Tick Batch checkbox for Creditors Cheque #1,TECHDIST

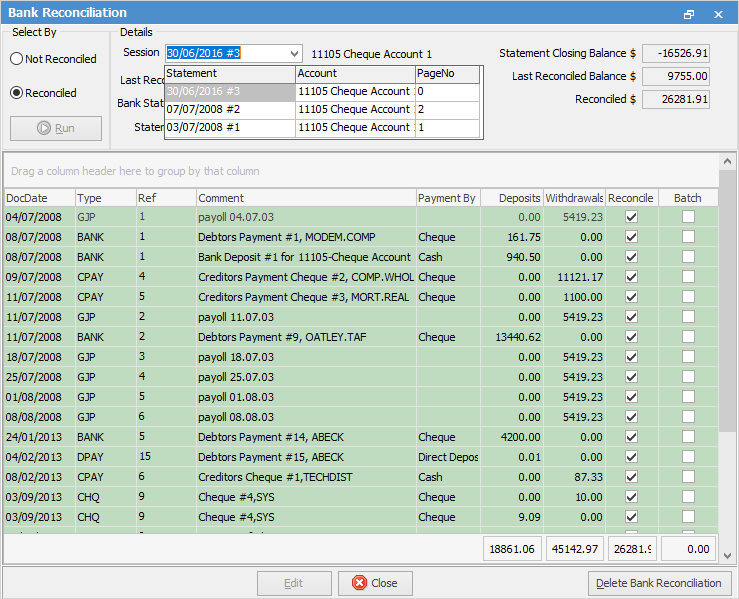point(688,477)
